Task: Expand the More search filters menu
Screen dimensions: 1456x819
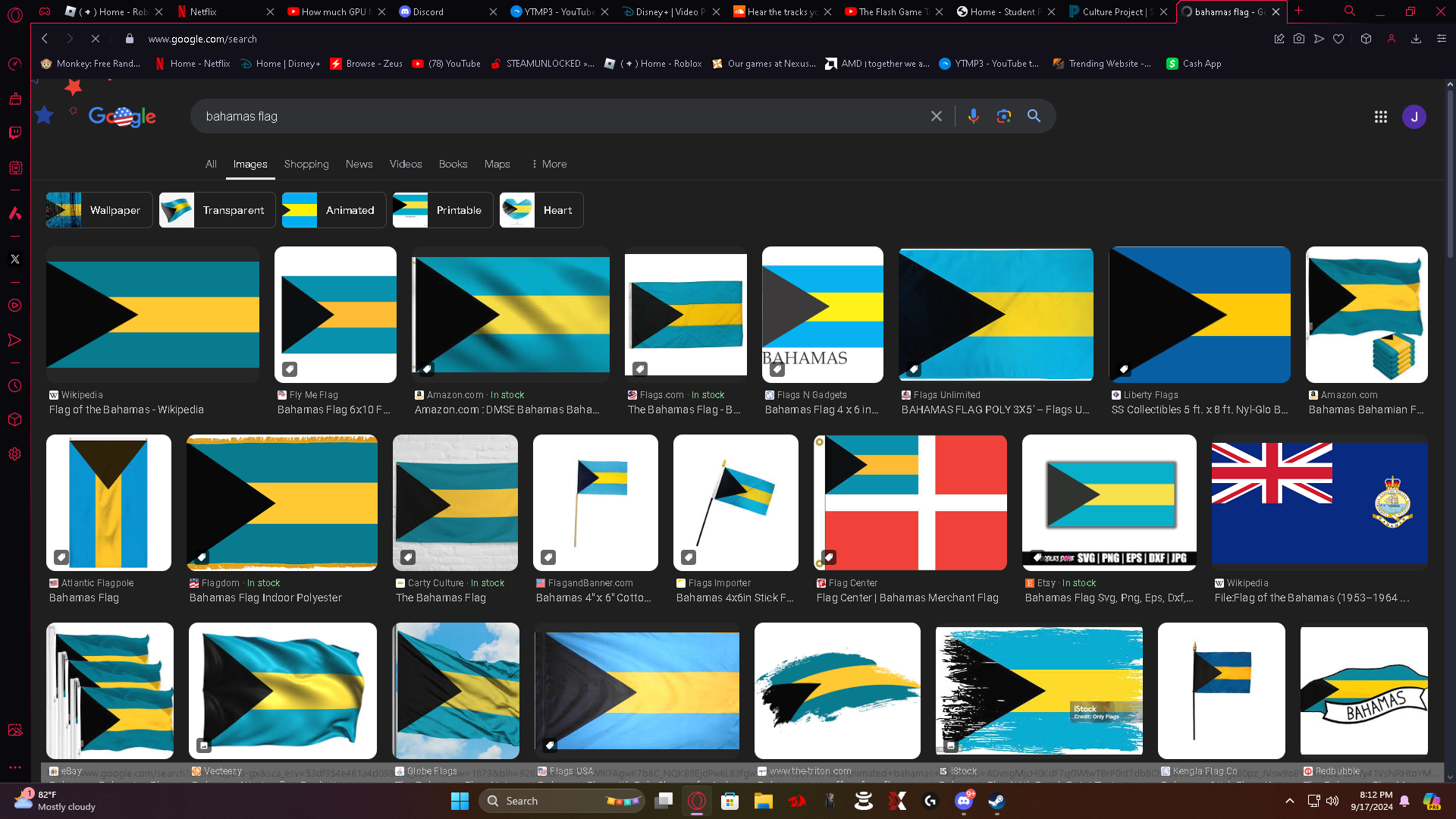Action: [x=549, y=164]
